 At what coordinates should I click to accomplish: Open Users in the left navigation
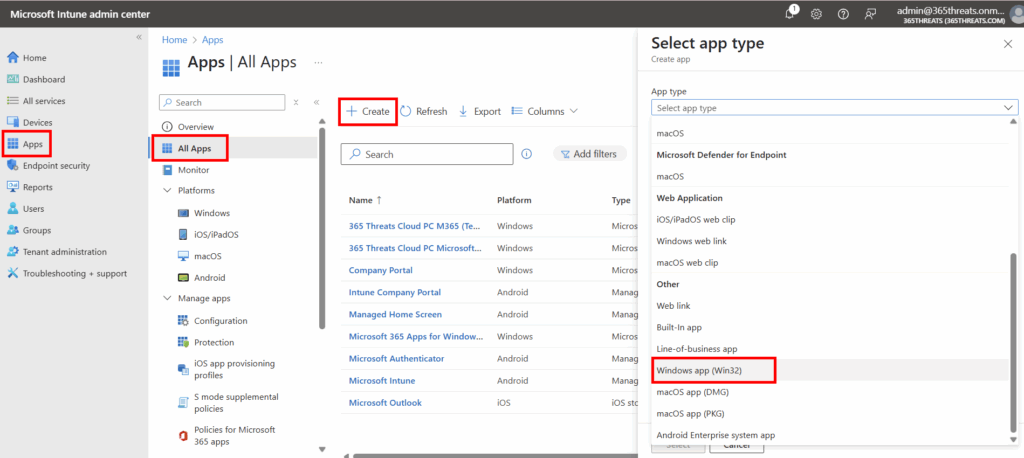[x=33, y=209]
